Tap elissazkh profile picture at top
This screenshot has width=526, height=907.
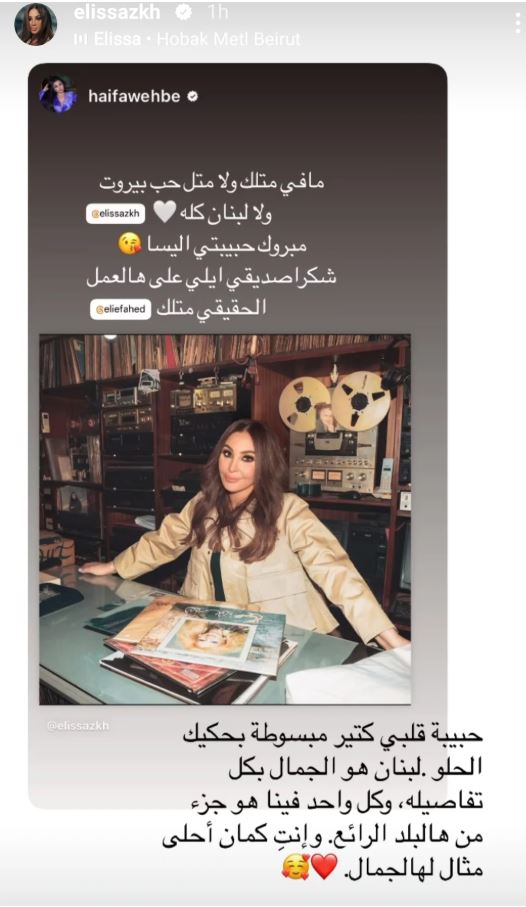point(36,24)
